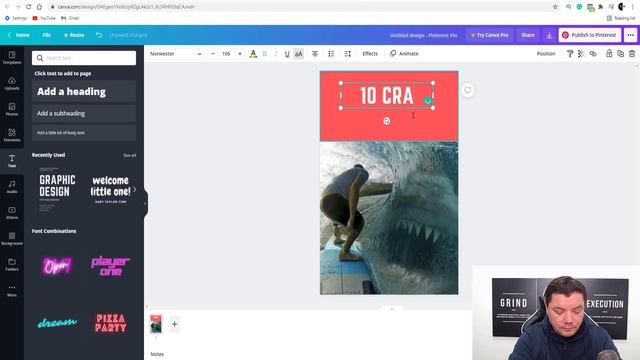This screenshot has height=360, width=640.
Task: Select the page 1 thumbnail
Action: [x=156, y=324]
